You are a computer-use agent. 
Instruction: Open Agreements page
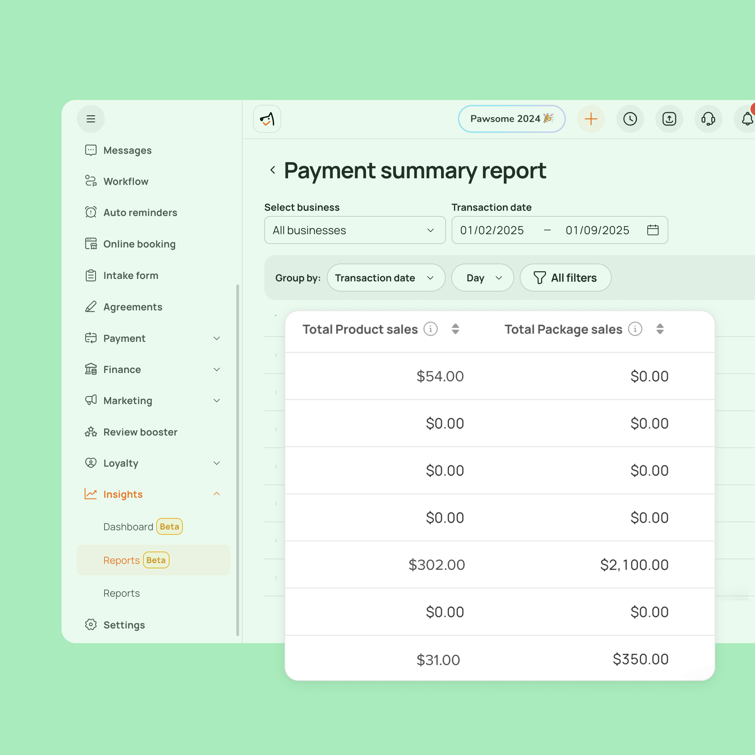pyautogui.click(x=132, y=307)
